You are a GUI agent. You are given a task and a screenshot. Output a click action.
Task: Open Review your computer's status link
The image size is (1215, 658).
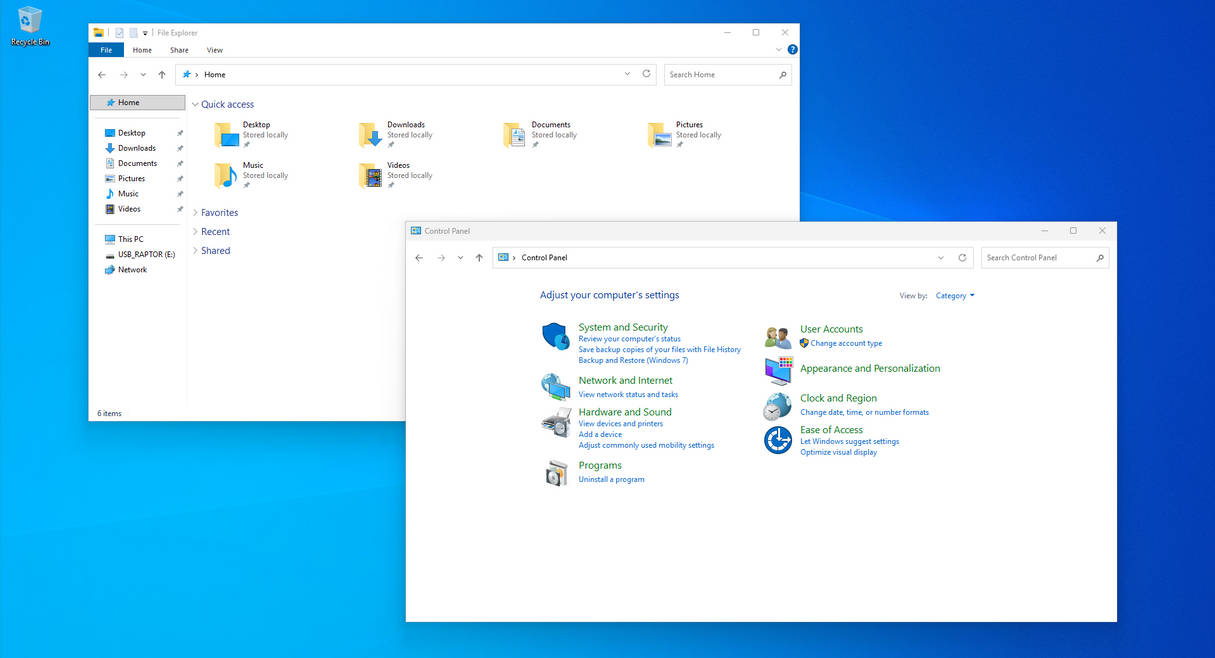(x=629, y=339)
